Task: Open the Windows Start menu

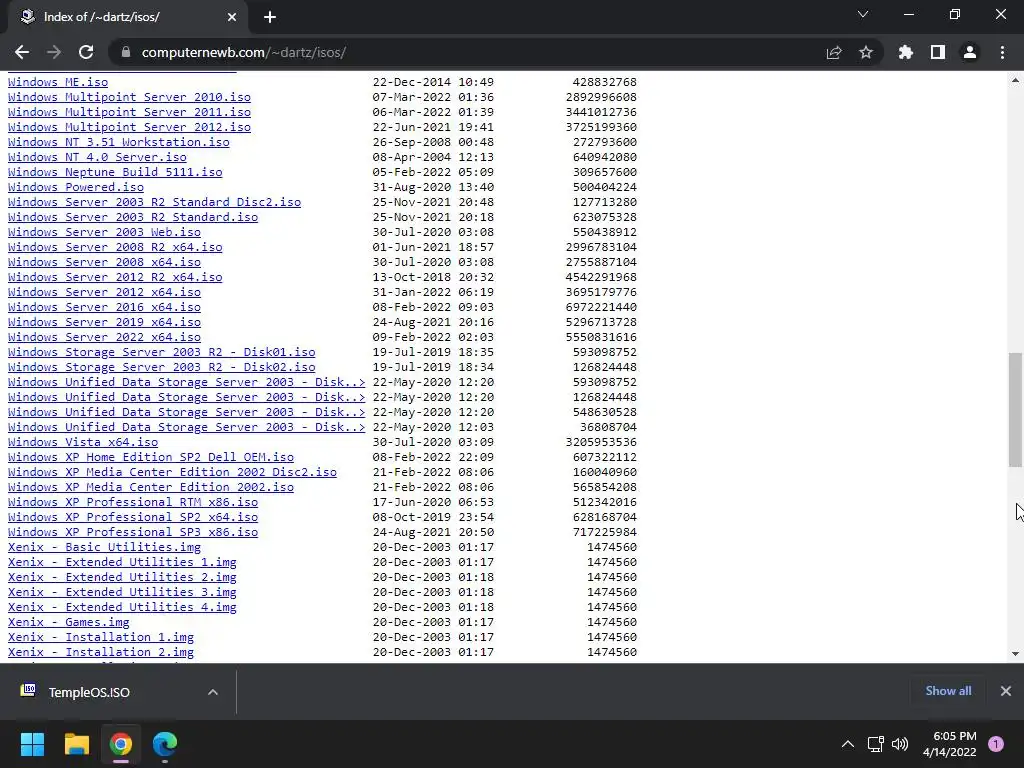Action: pos(32,744)
